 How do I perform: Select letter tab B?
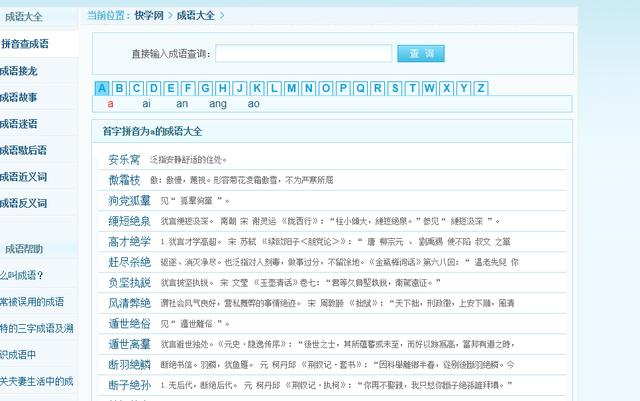coord(119,88)
